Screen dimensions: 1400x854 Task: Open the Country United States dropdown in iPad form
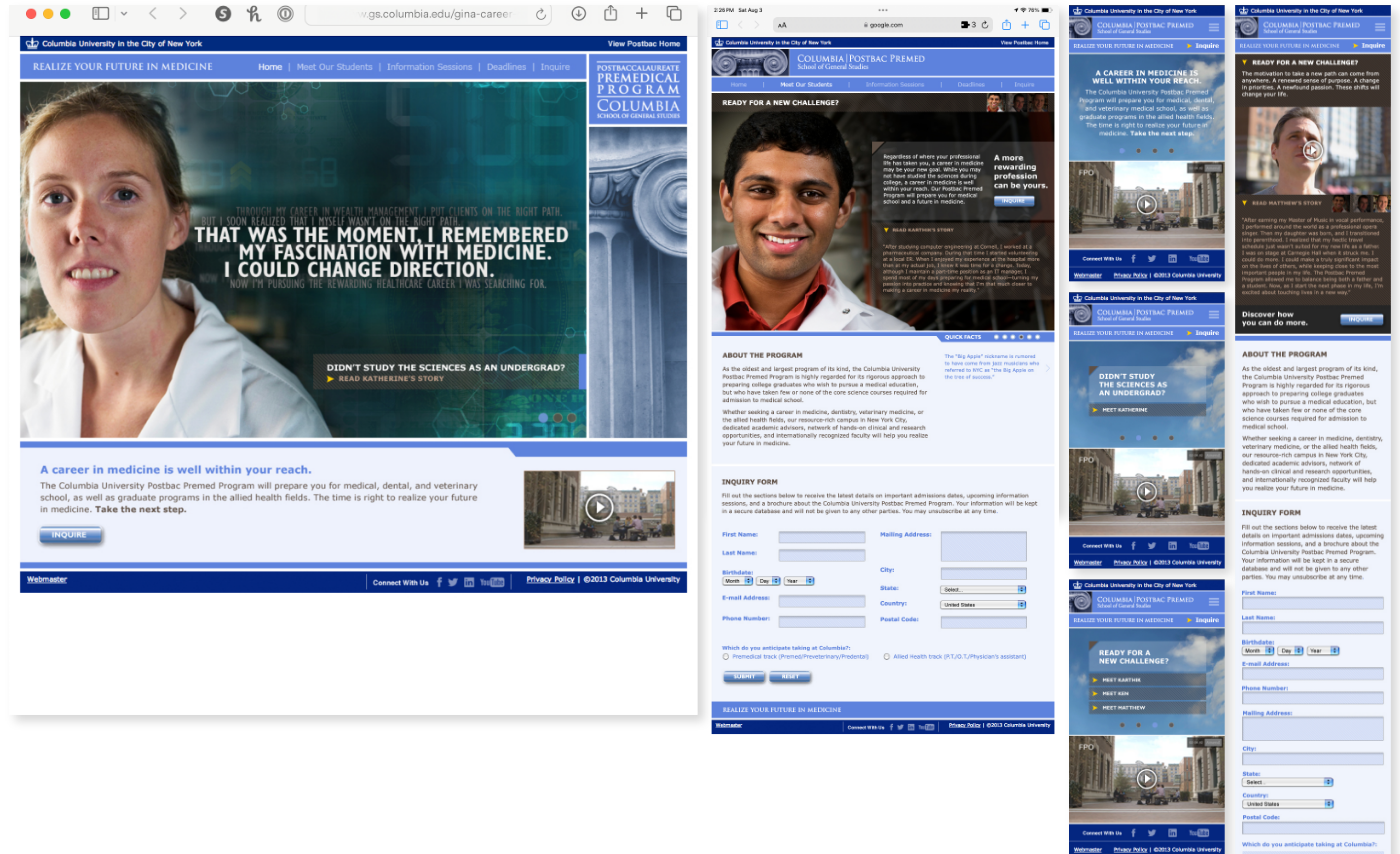tap(983, 605)
